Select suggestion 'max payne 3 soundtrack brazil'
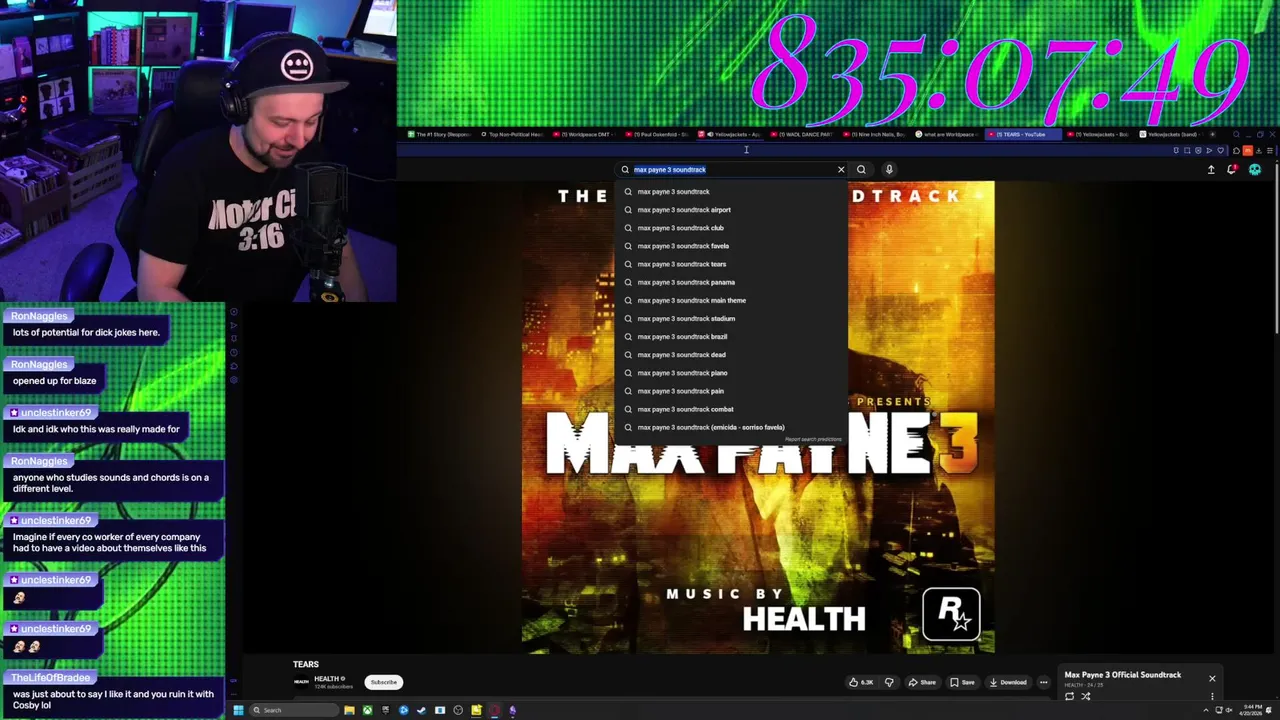 pos(732,336)
